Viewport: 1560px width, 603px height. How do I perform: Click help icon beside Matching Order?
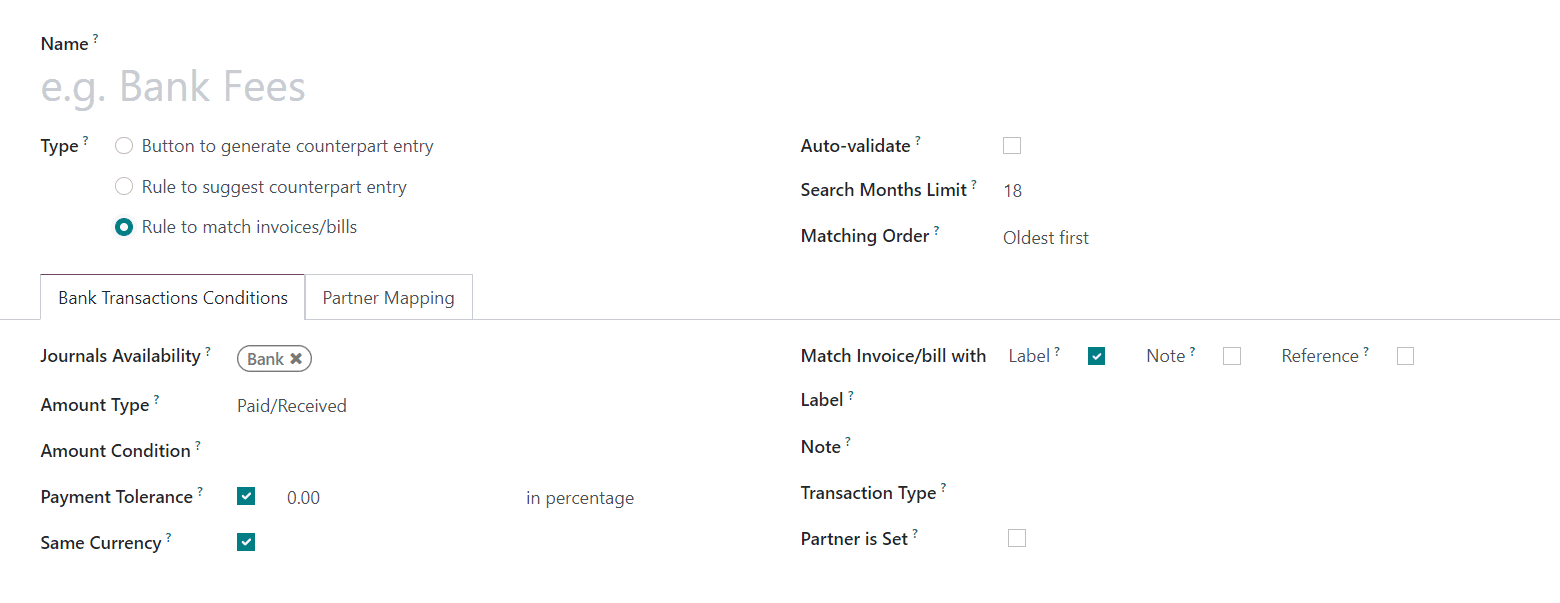pos(937,231)
